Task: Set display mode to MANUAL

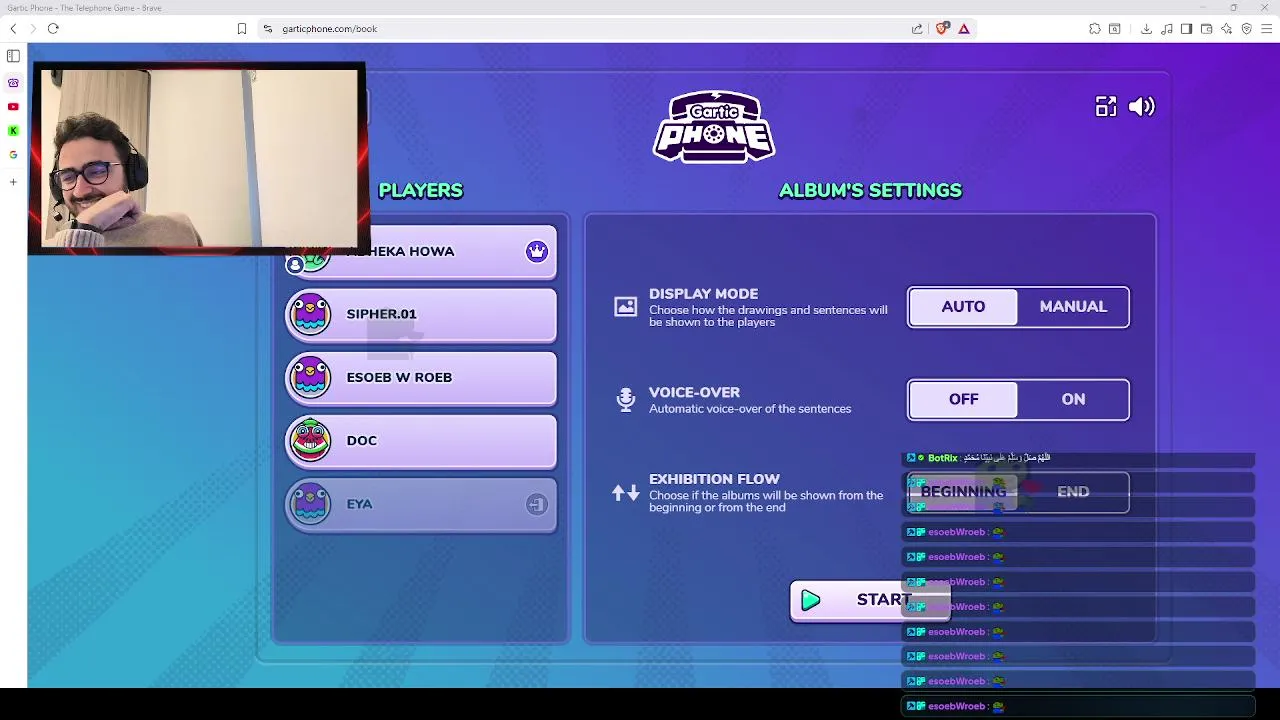Action: (1073, 307)
